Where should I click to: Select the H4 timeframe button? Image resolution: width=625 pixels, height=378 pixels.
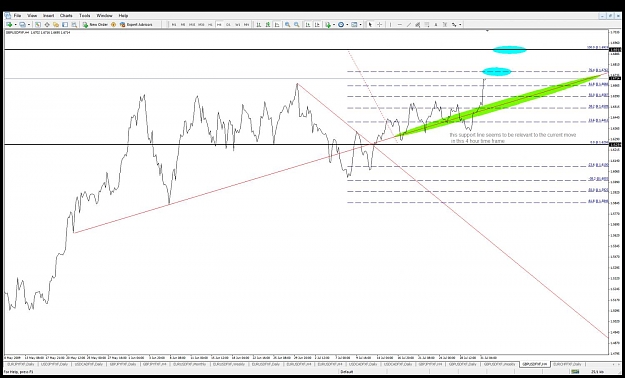pyautogui.click(x=219, y=25)
